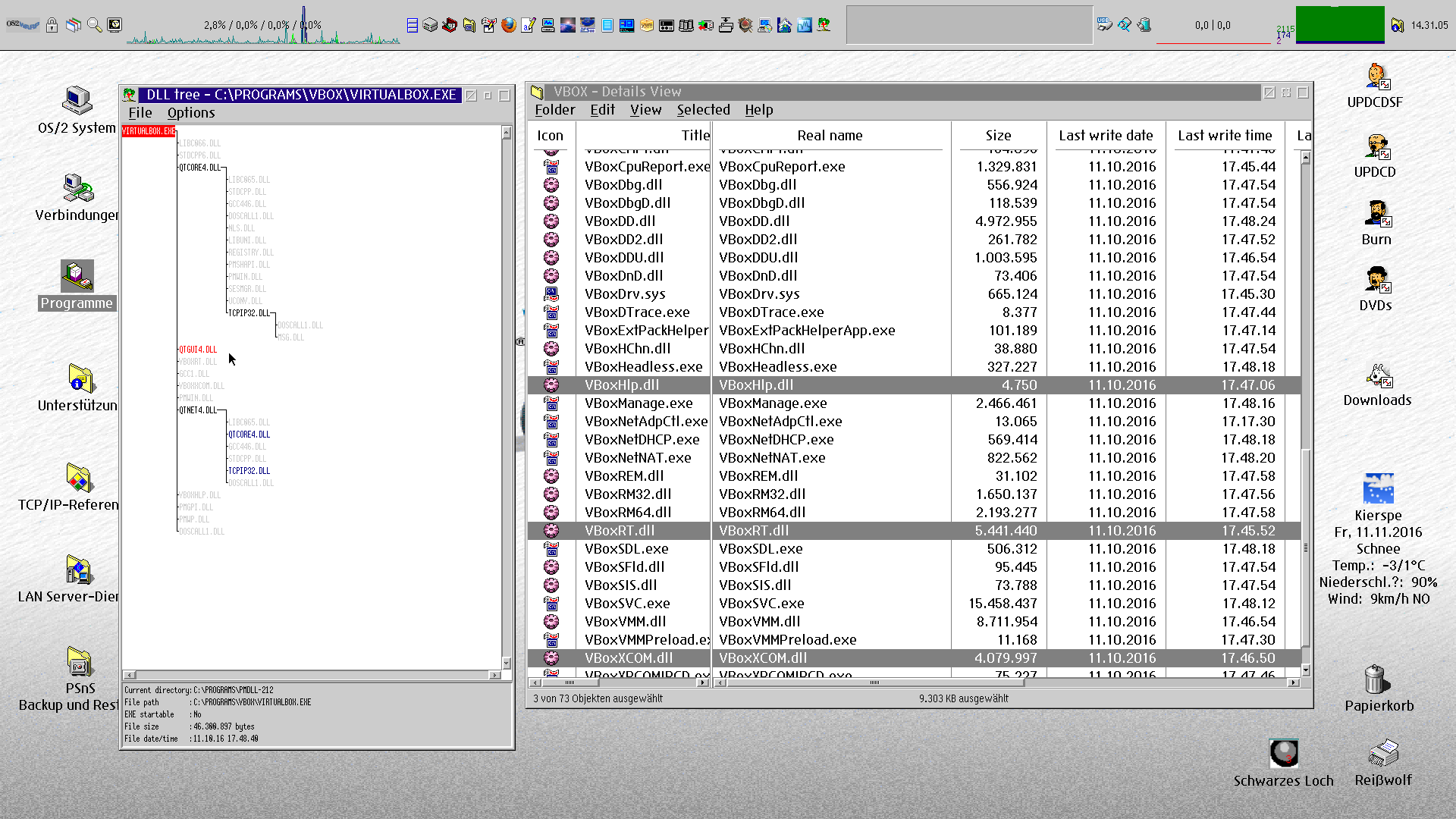Open the View menu in VBOX window
This screenshot has width=1456, height=819.
(x=645, y=109)
